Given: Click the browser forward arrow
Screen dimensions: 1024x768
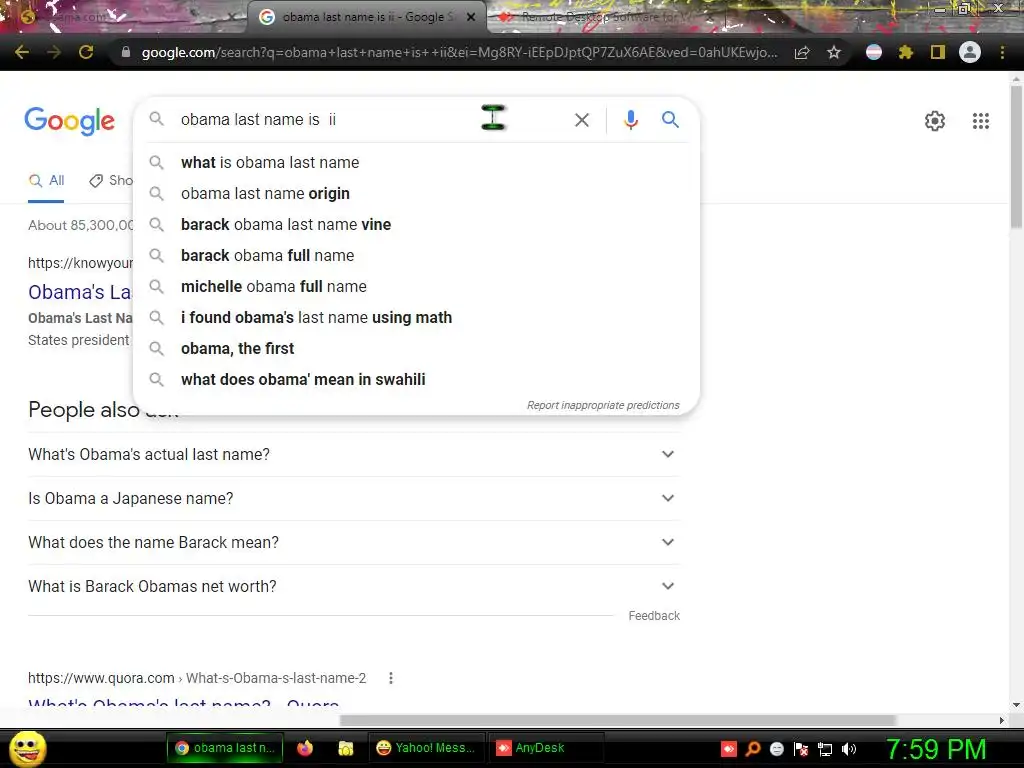Looking at the screenshot, I should 54,52.
